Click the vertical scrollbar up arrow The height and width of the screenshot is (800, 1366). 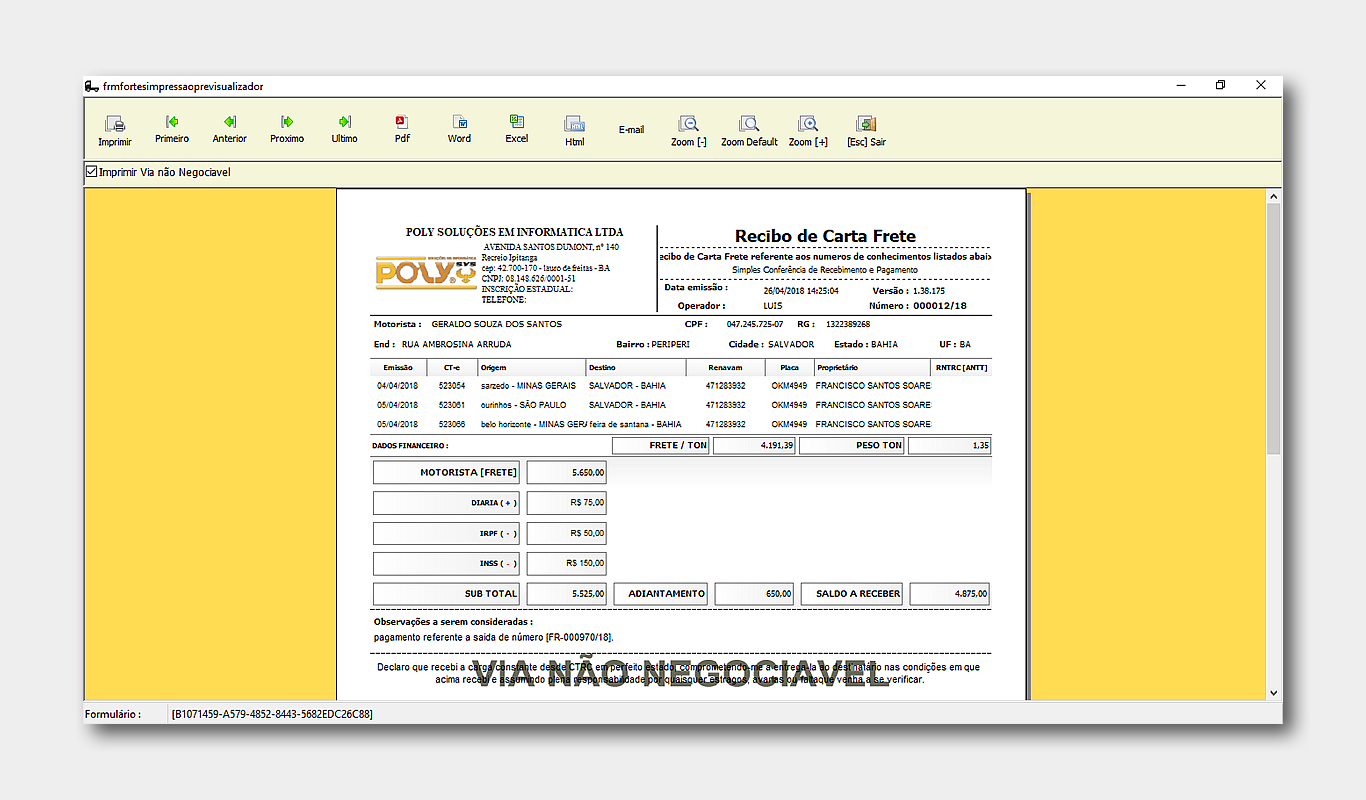coord(1273,197)
